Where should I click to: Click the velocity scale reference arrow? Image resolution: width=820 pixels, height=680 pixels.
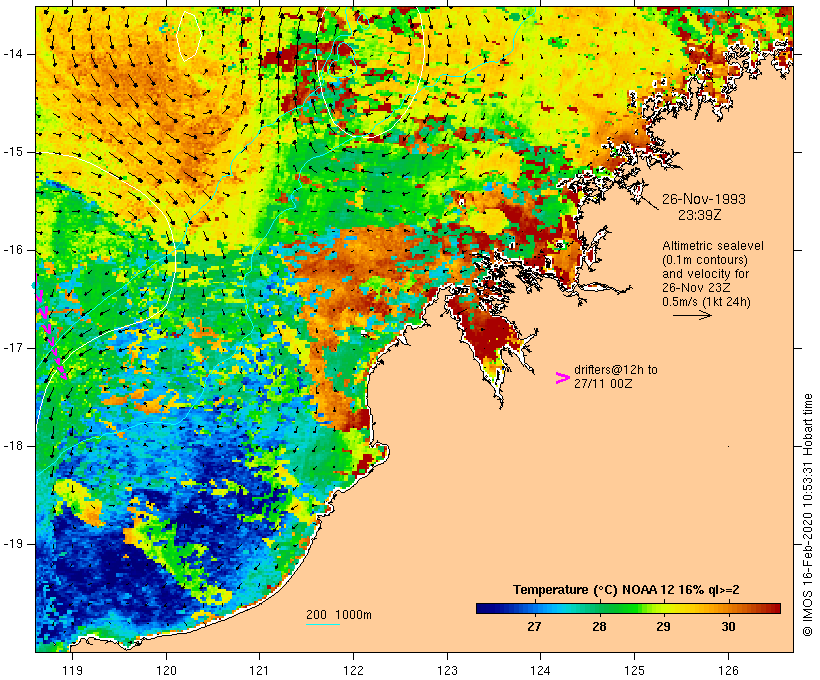click(x=692, y=315)
